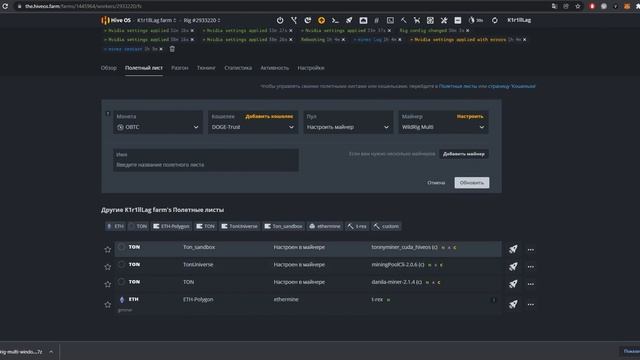Expand the K1r1llLag farm selector
The width and height of the screenshot is (640, 360).
click(x=157, y=20)
